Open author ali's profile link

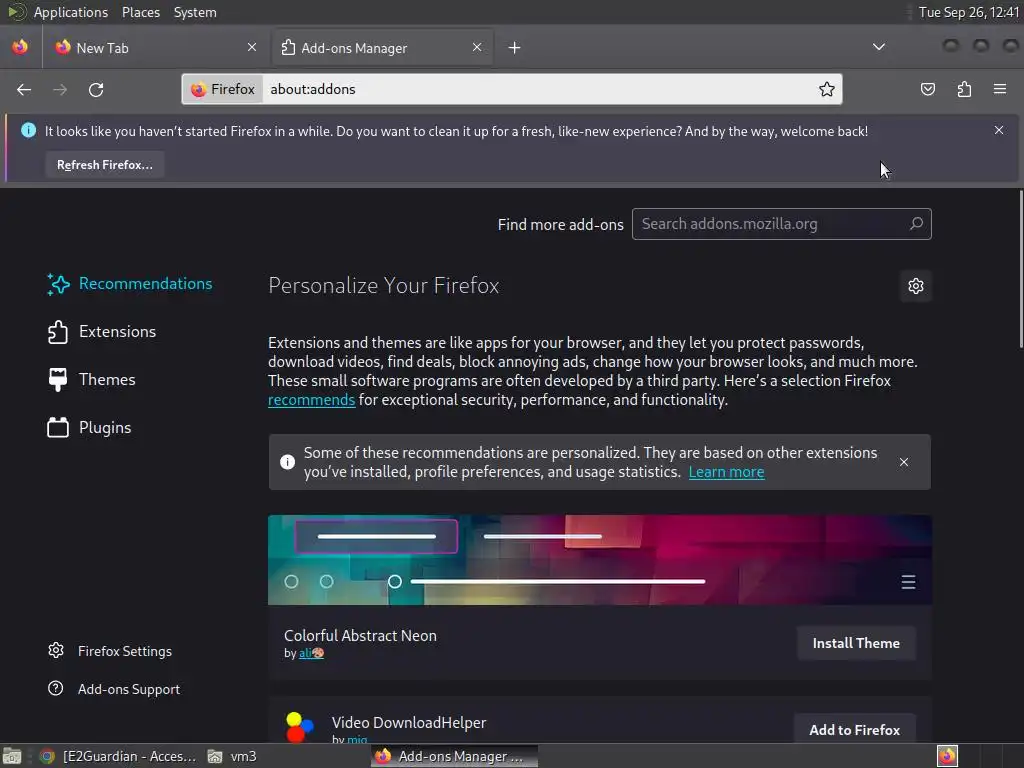[x=311, y=653]
